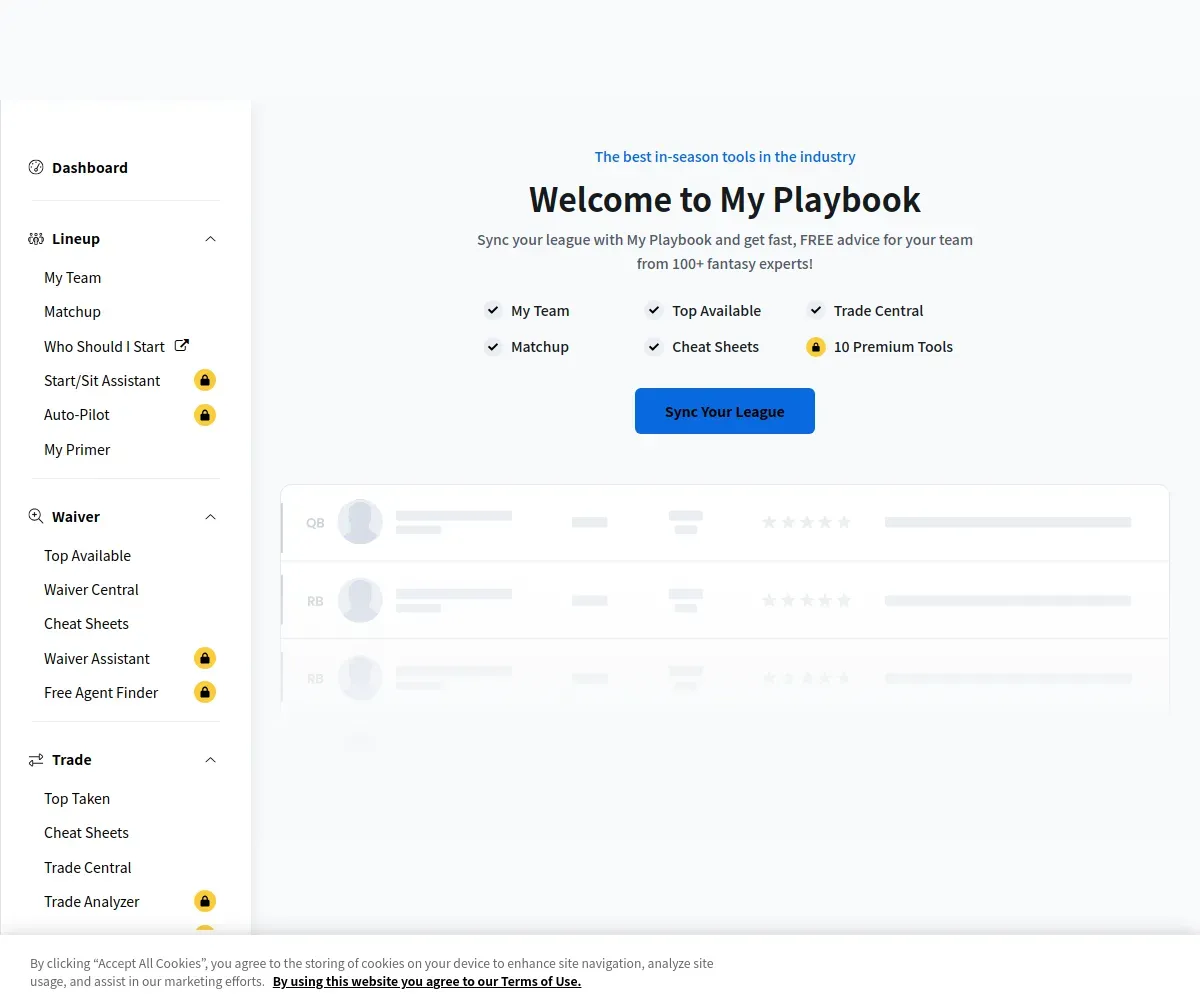Click the checkmark icon beside My Team feature
This screenshot has width=1200, height=1000.
pyautogui.click(x=493, y=310)
